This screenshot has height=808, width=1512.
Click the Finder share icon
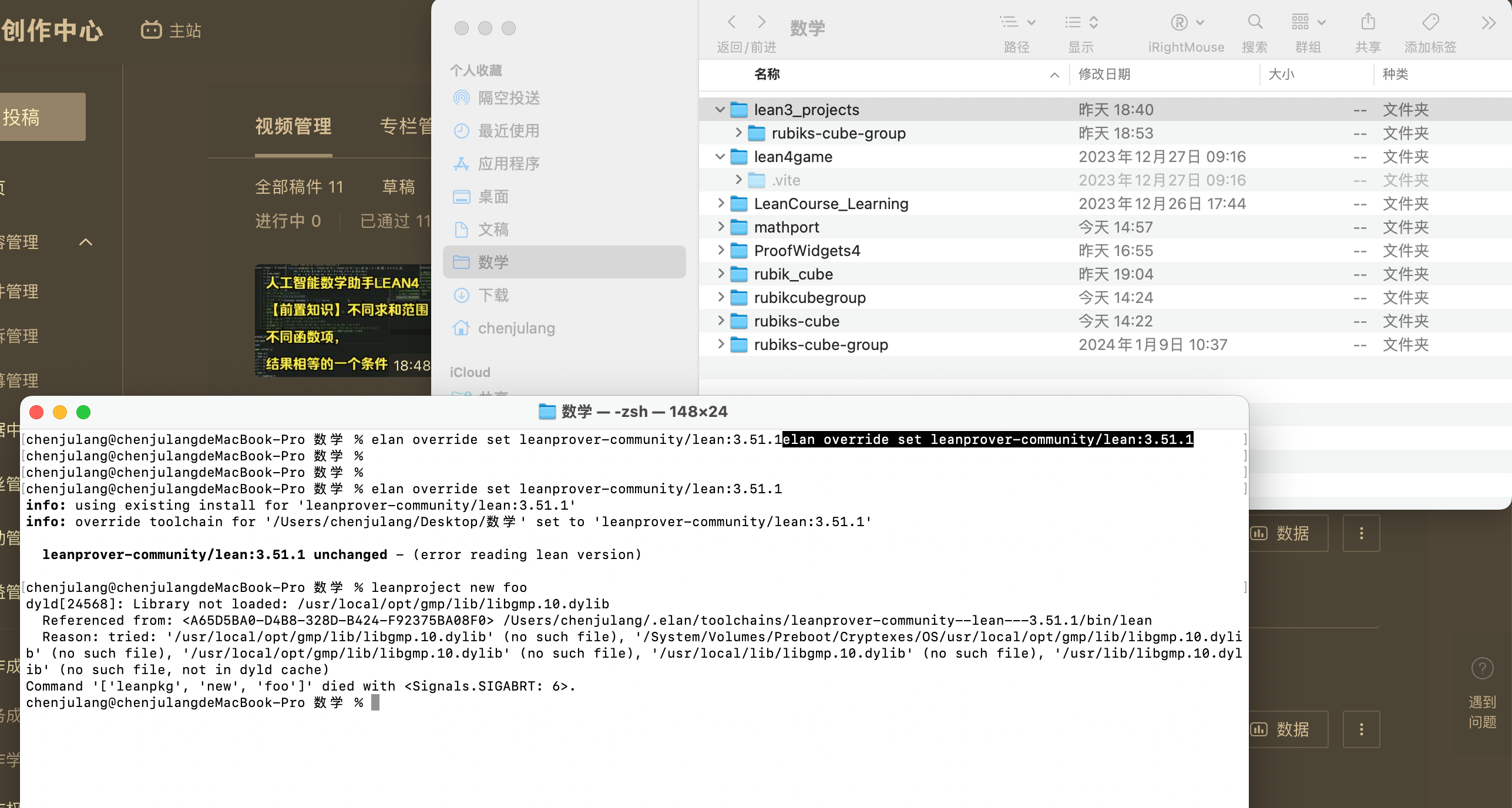pos(1368,22)
